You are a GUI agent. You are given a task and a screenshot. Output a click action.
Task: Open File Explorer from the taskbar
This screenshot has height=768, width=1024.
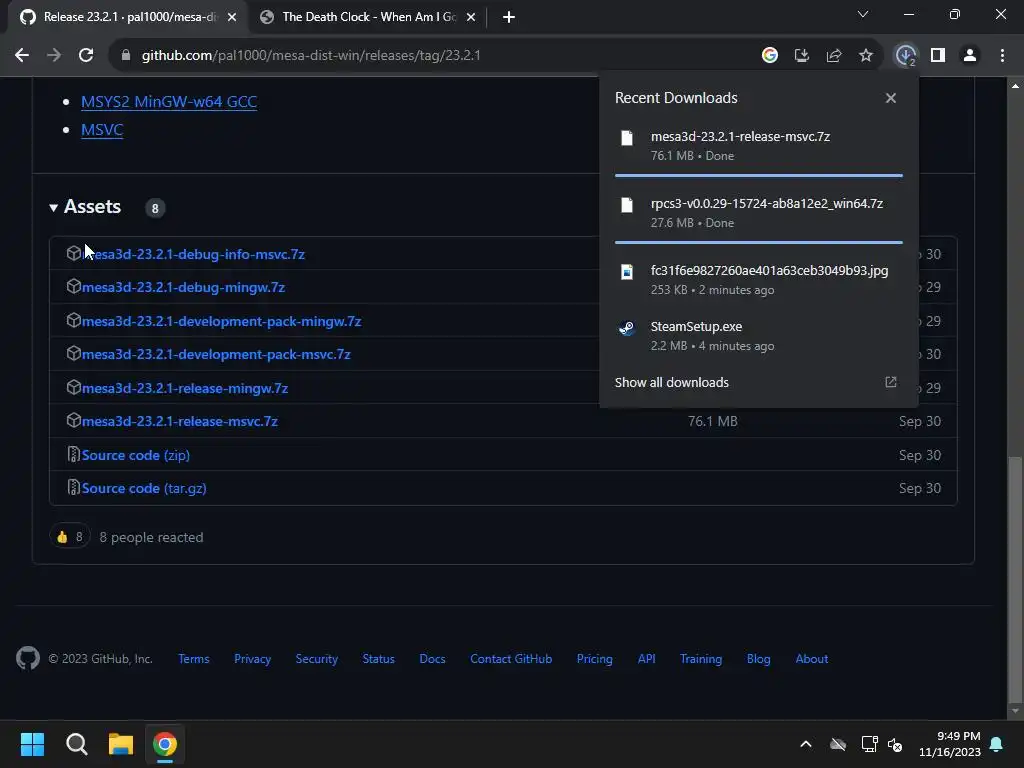(121, 744)
